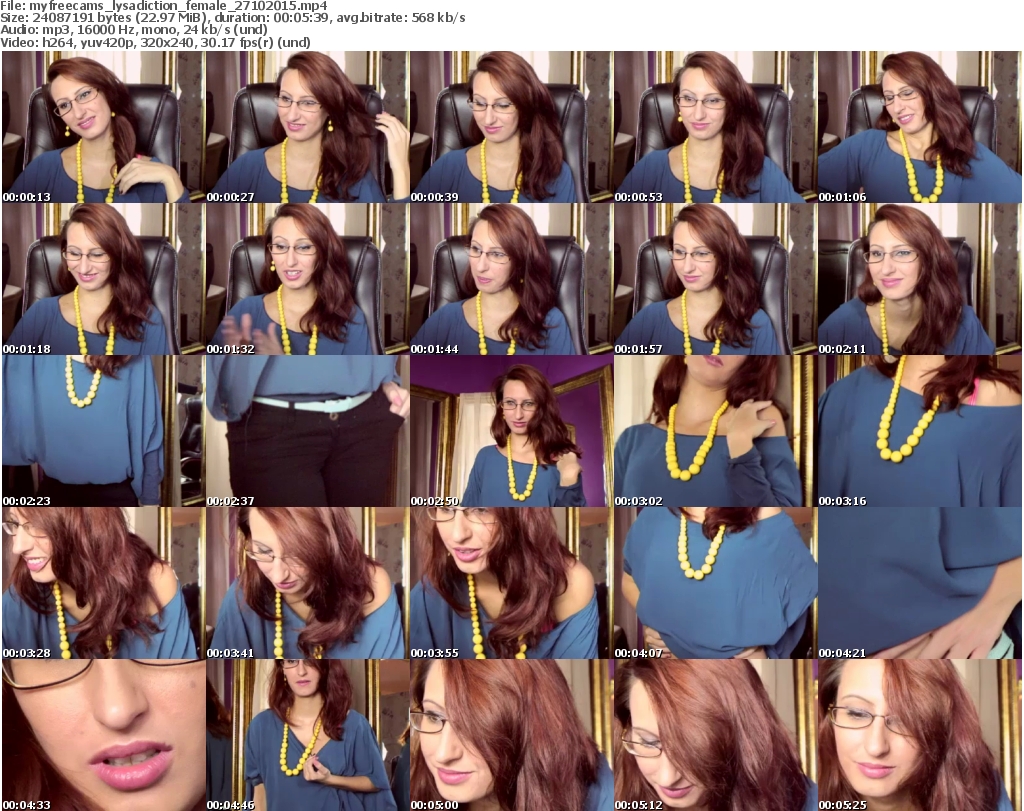Pick the frame timestamped 00:02:37

308,431
